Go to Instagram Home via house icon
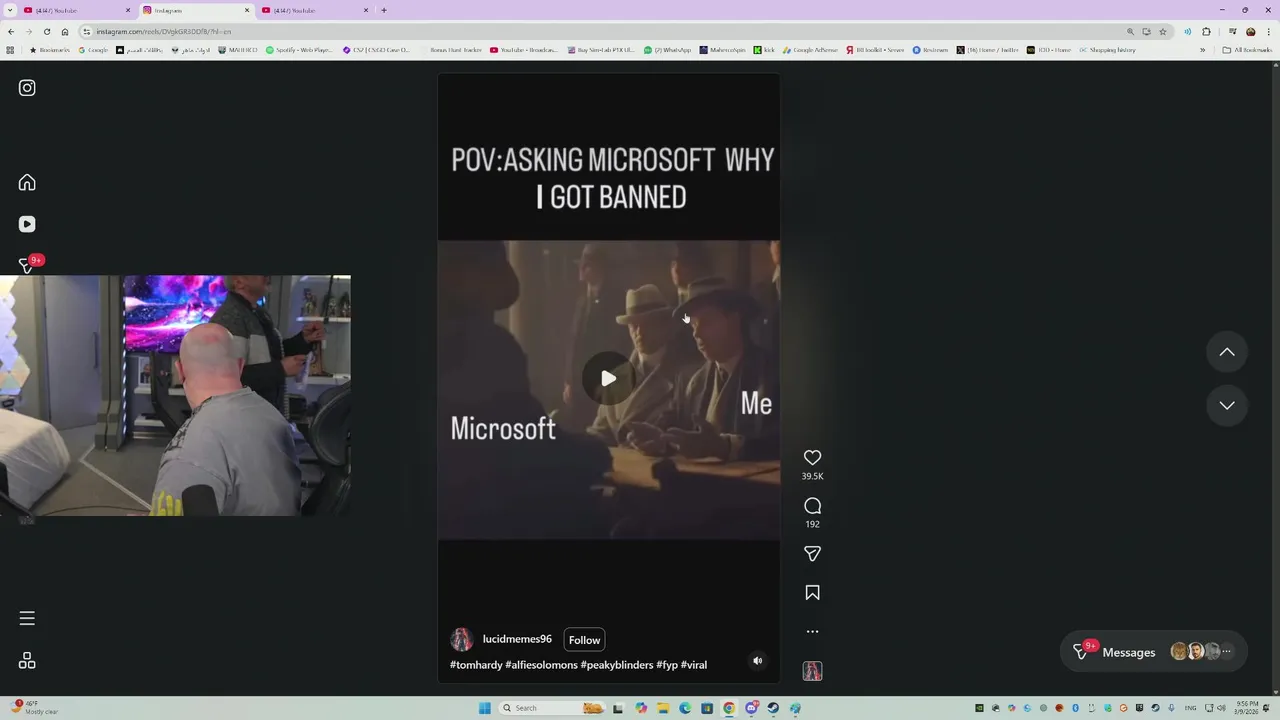The height and width of the screenshot is (720, 1280). [x=27, y=182]
